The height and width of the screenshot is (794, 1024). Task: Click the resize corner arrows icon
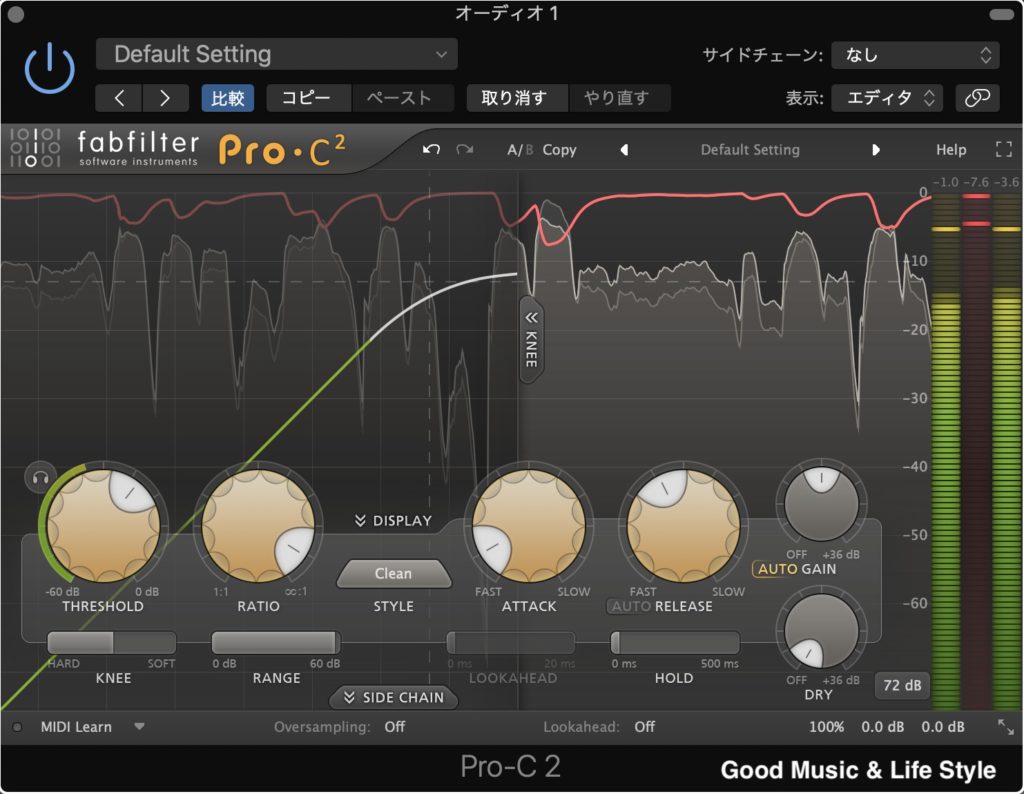[1006, 727]
